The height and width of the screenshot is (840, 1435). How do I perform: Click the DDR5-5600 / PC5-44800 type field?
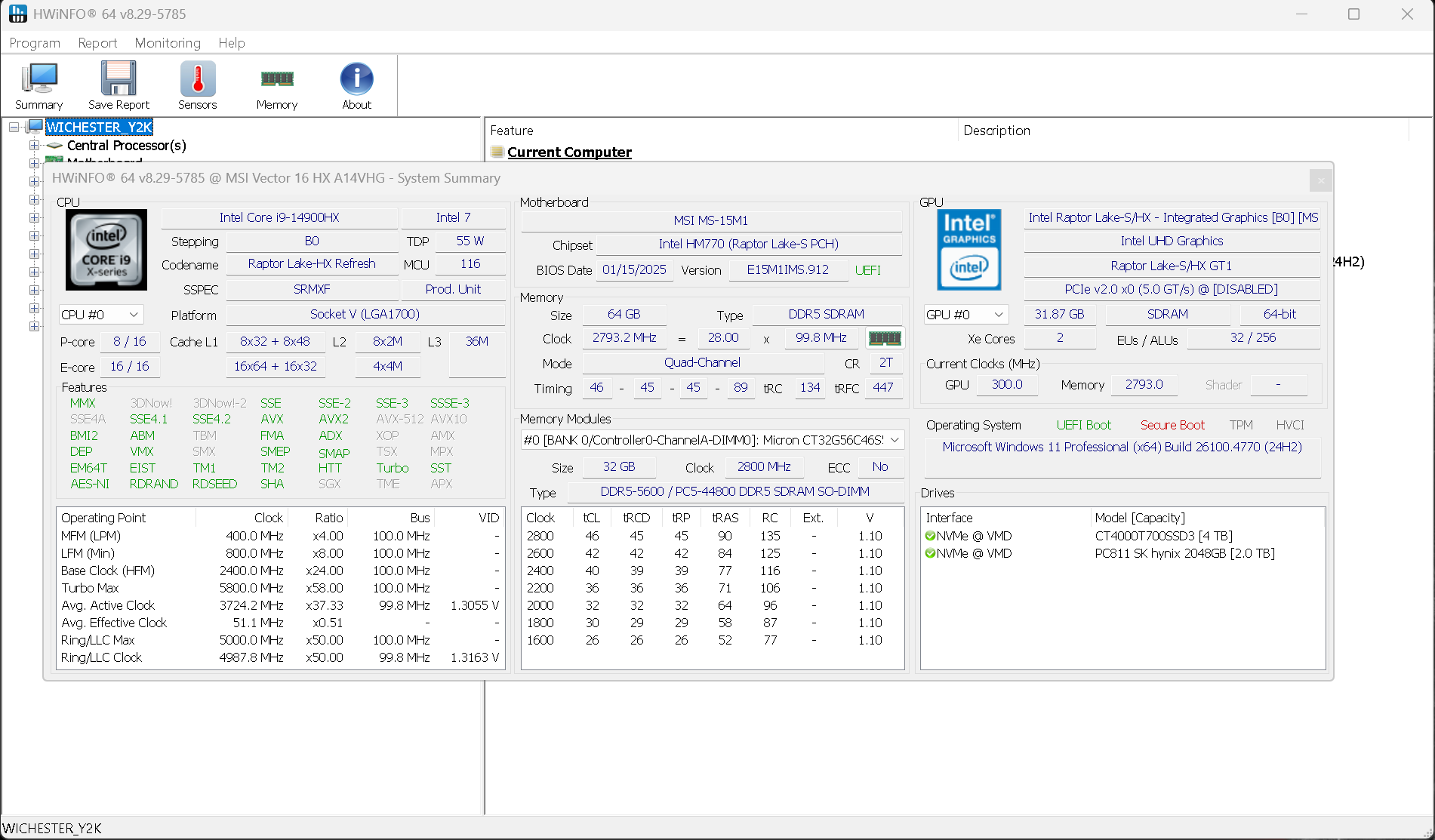[735, 491]
